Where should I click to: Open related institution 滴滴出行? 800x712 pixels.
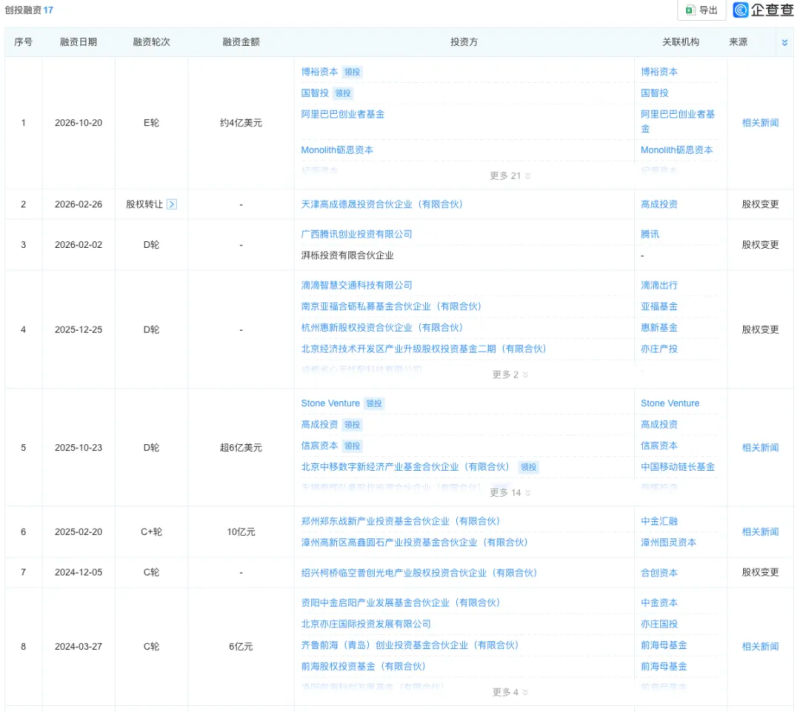tap(659, 285)
